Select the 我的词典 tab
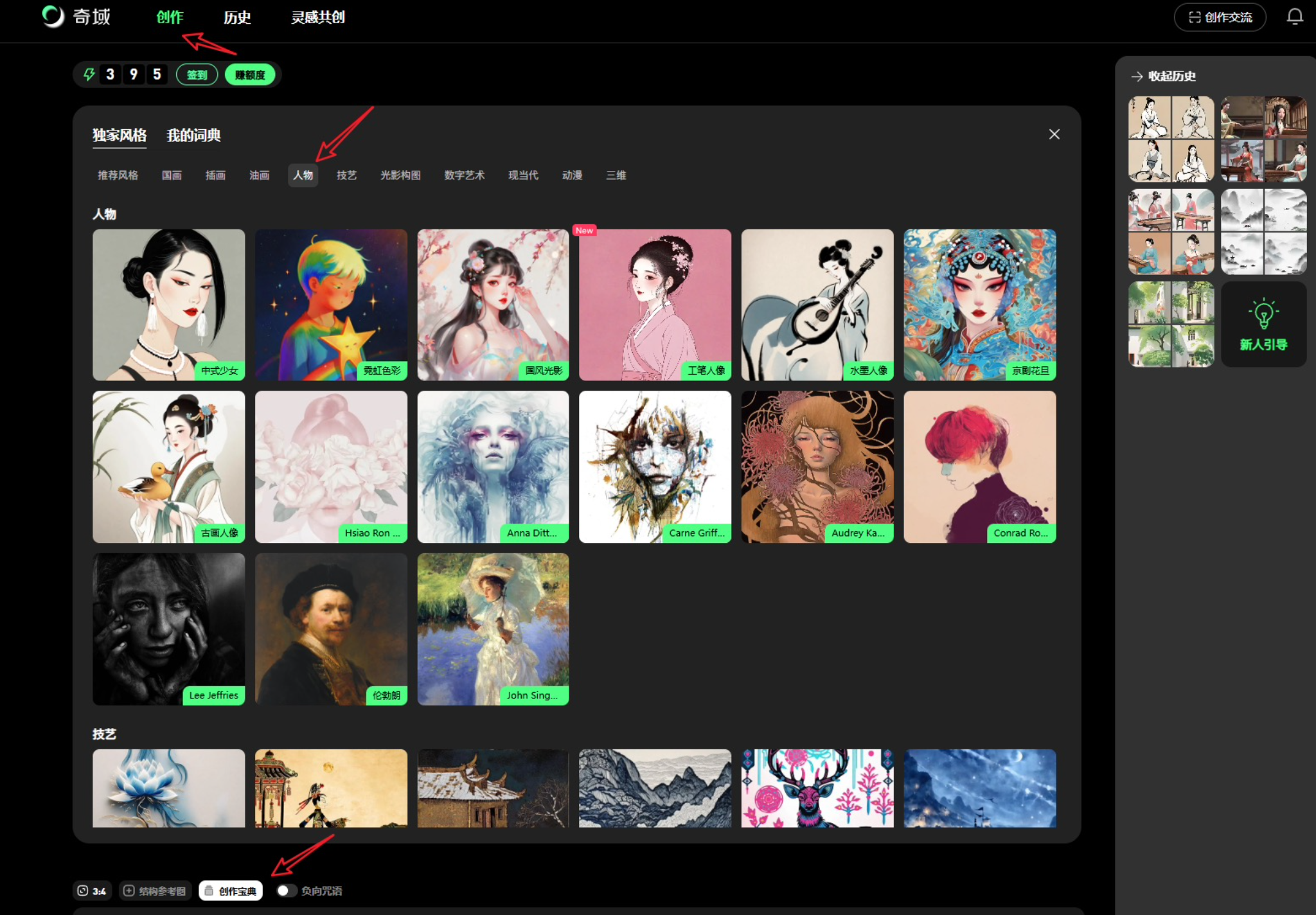 pos(193,135)
